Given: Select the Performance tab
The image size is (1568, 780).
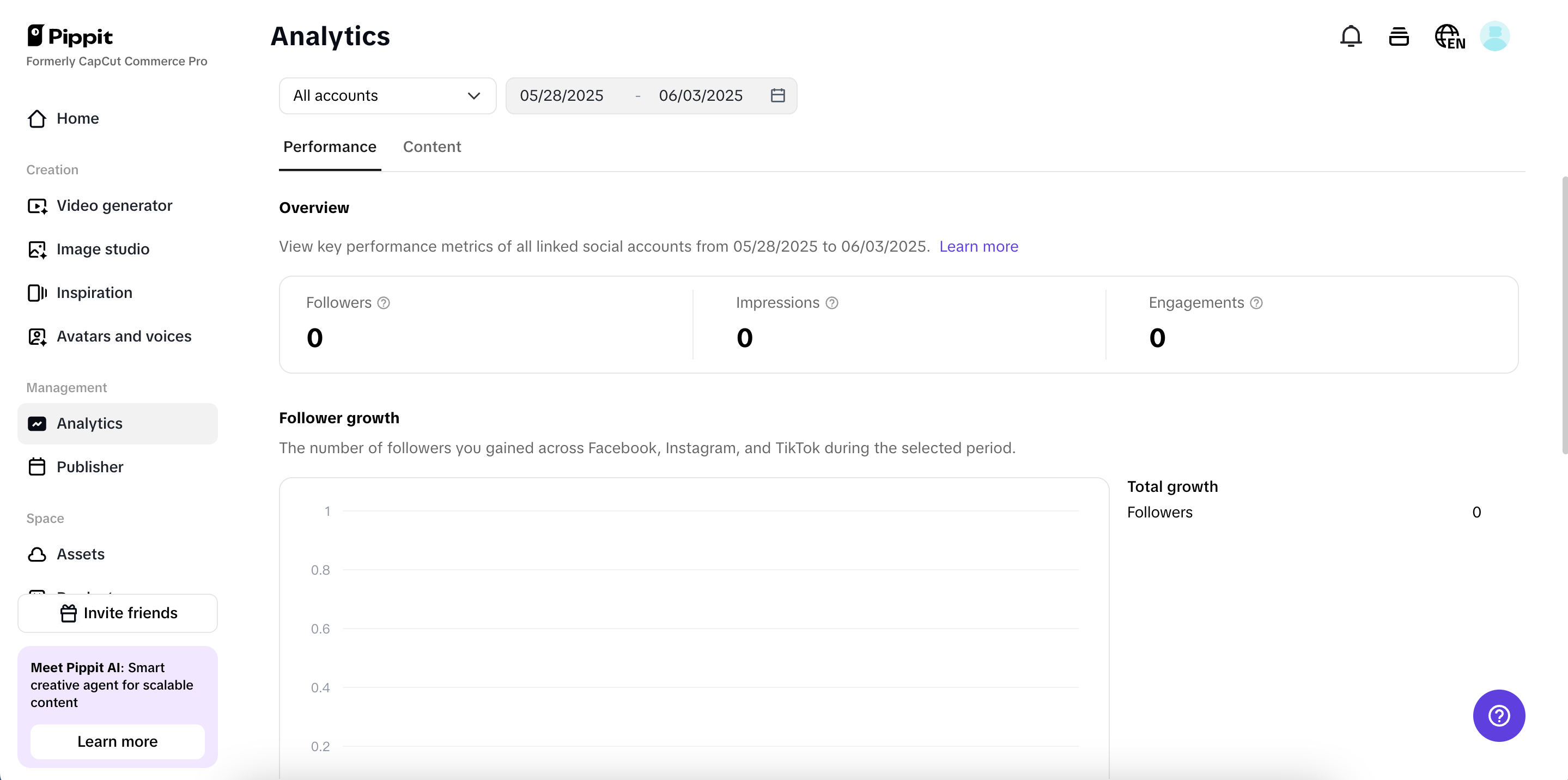Looking at the screenshot, I should click(x=329, y=147).
